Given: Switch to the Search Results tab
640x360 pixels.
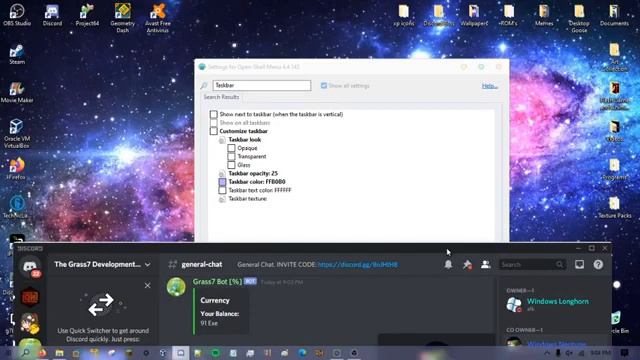Looking at the screenshot, I should pos(221,97).
